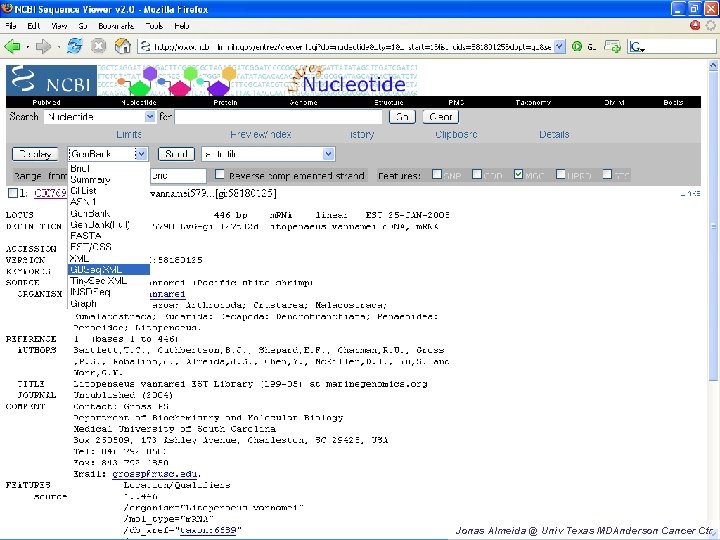Collapse the Display format dropdown showing GenBank

pos(141,154)
